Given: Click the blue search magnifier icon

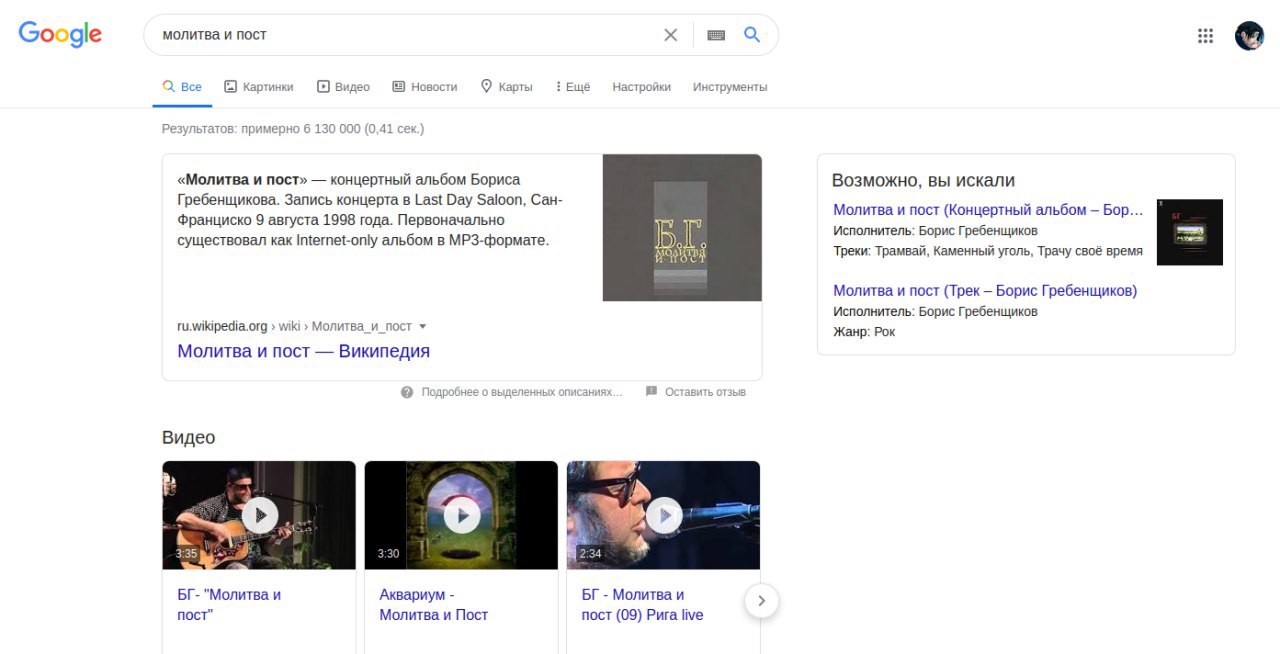Looking at the screenshot, I should 752,35.
